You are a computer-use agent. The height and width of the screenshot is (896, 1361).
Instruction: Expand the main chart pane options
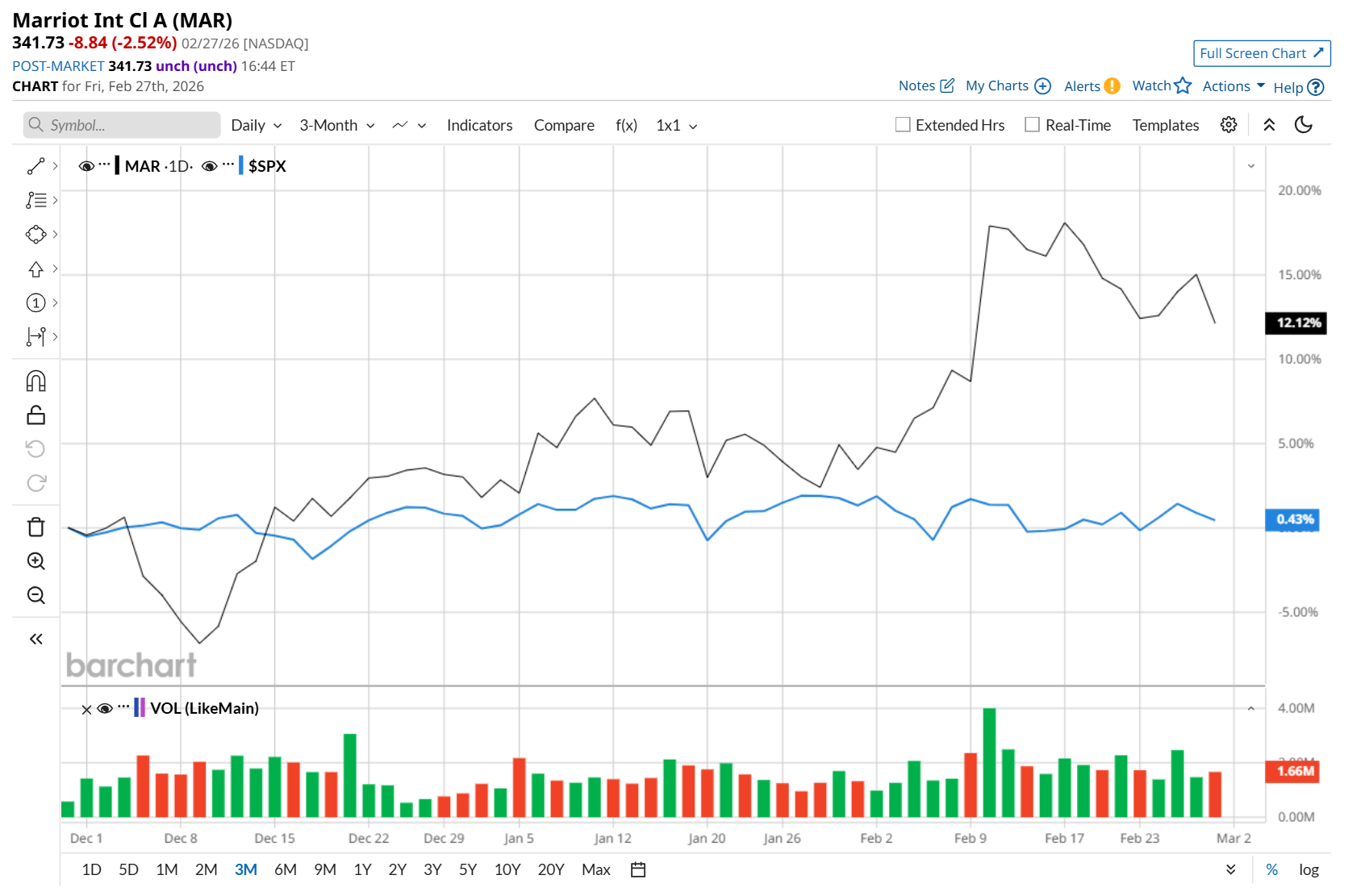(x=1251, y=166)
